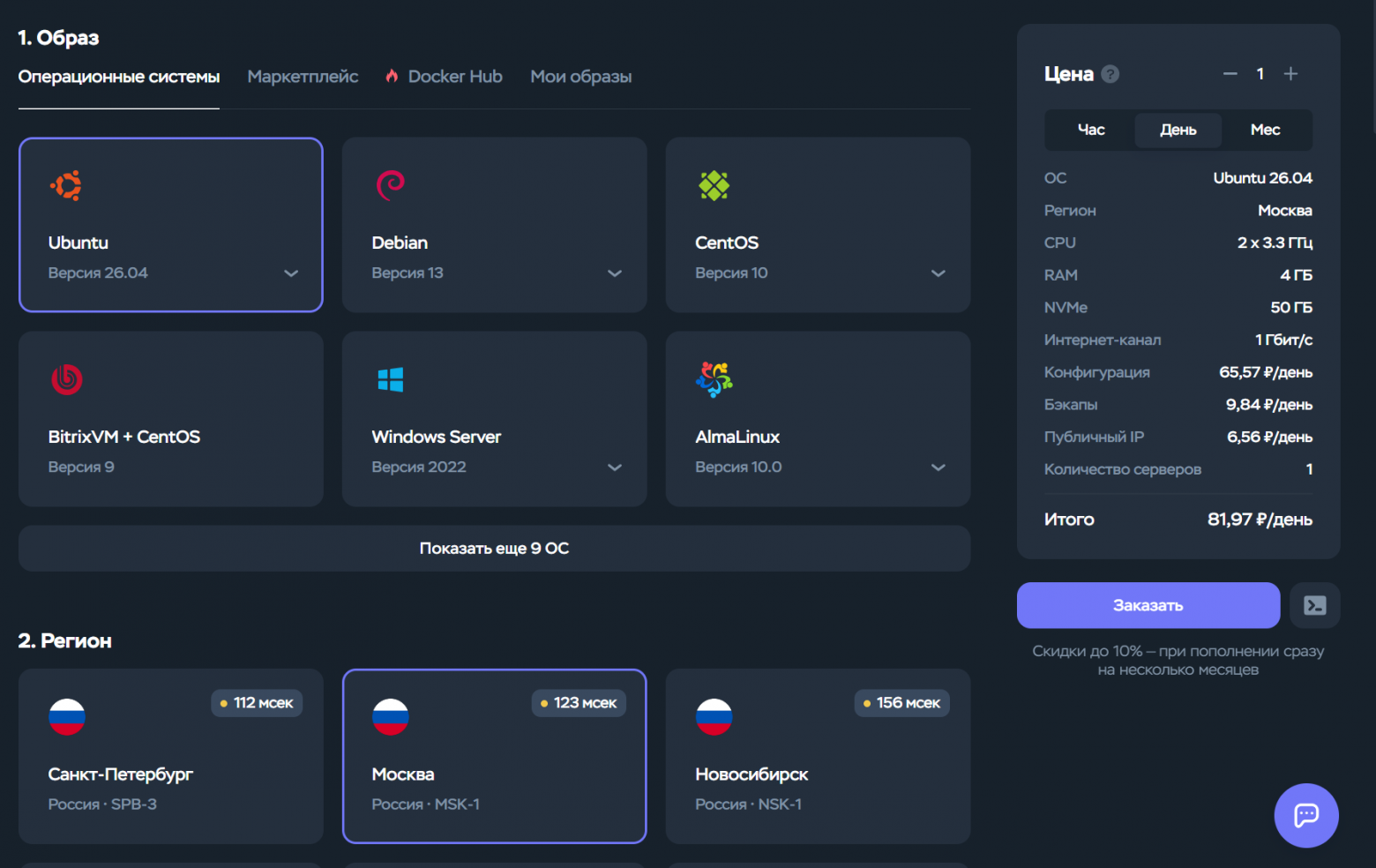The image size is (1376, 868).
Task: Click the BitrixVM logo icon
Action: [66, 379]
